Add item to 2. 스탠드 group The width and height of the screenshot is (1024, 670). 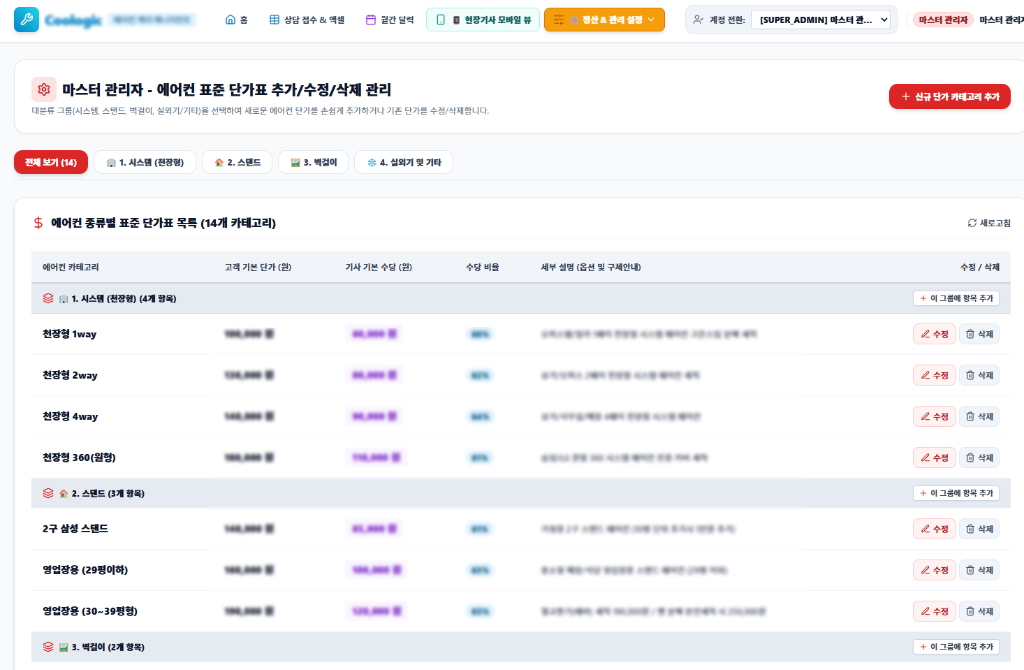click(x=956, y=493)
